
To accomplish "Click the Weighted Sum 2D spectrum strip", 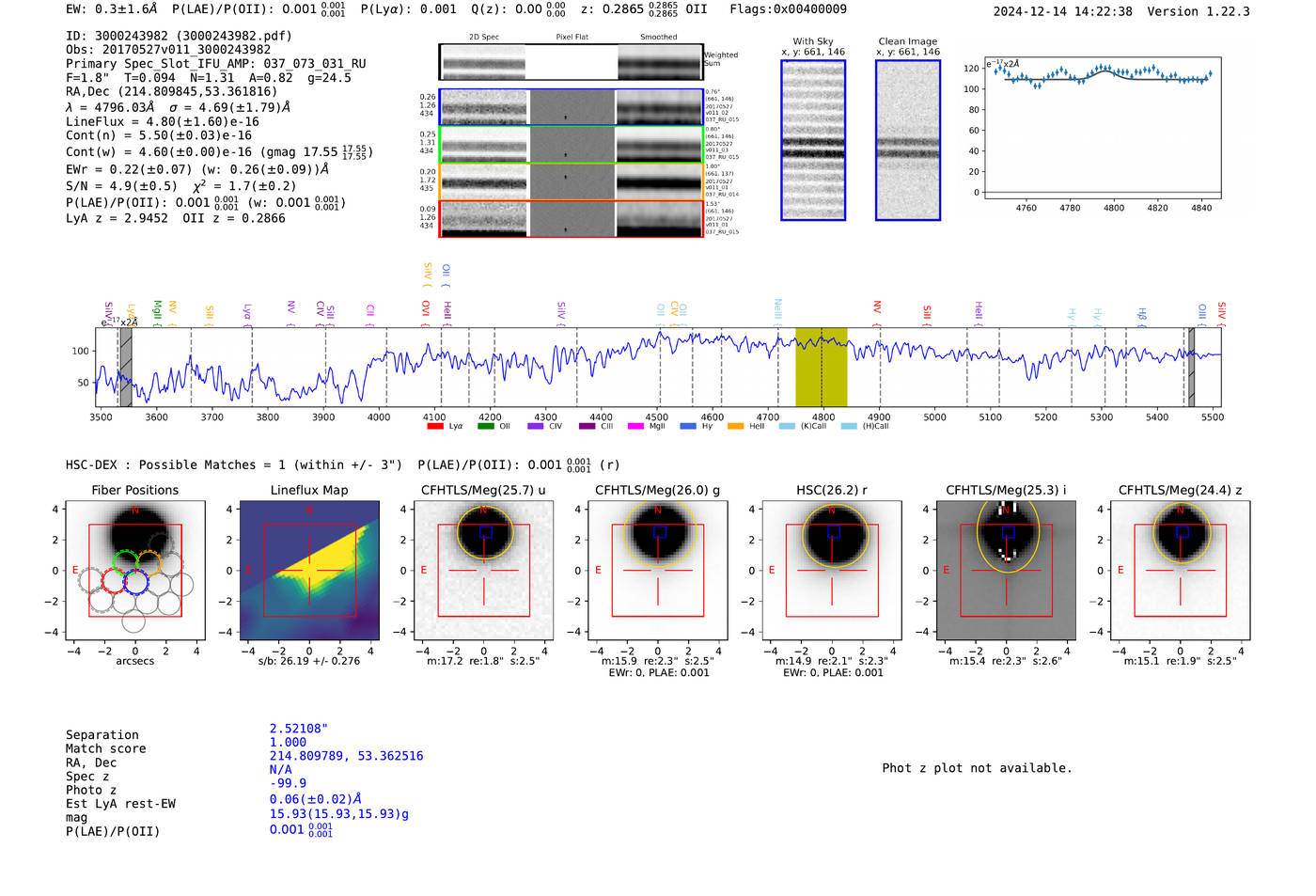I will pyautogui.click(x=571, y=62).
